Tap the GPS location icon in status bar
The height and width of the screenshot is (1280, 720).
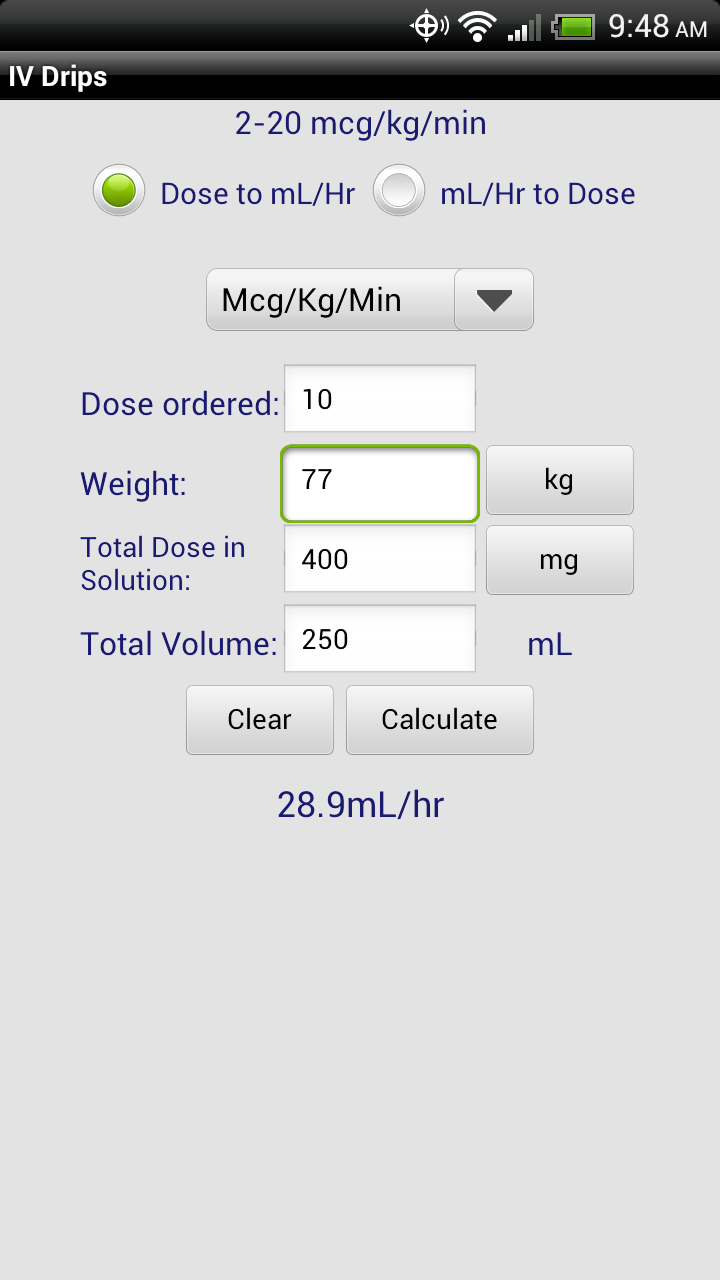[429, 25]
